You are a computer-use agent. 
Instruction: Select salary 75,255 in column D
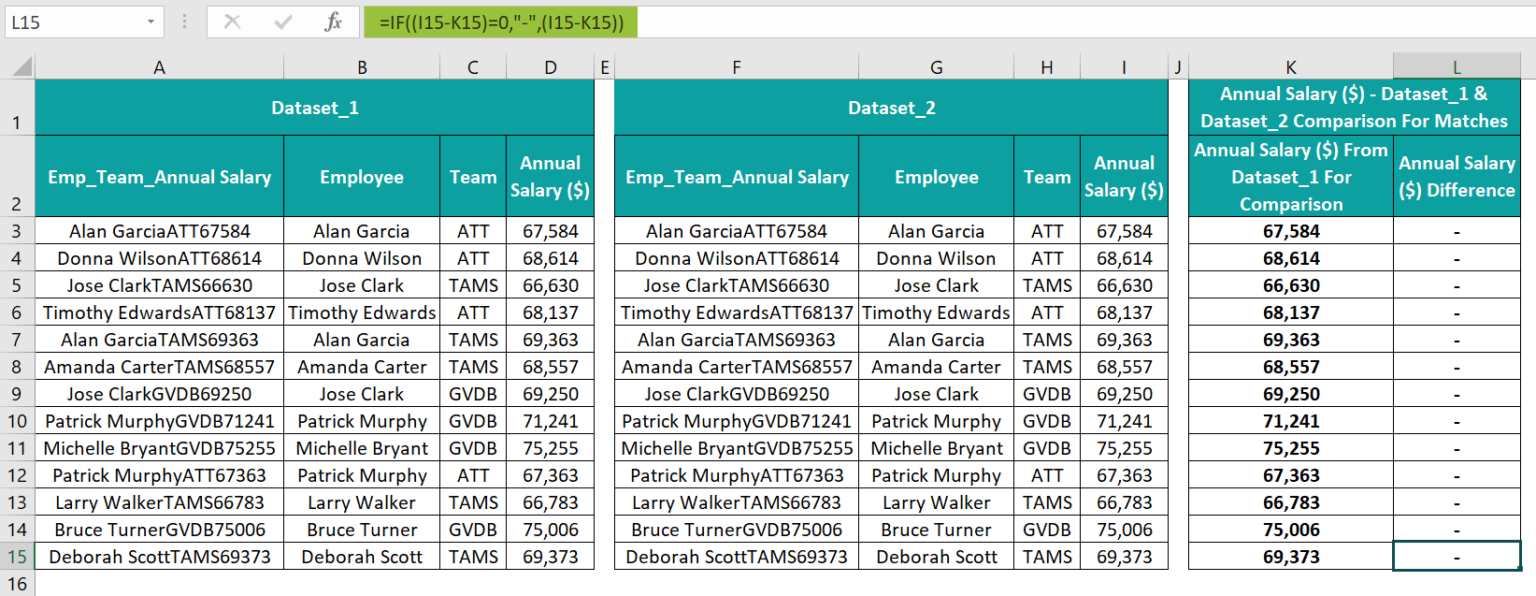[x=550, y=448]
